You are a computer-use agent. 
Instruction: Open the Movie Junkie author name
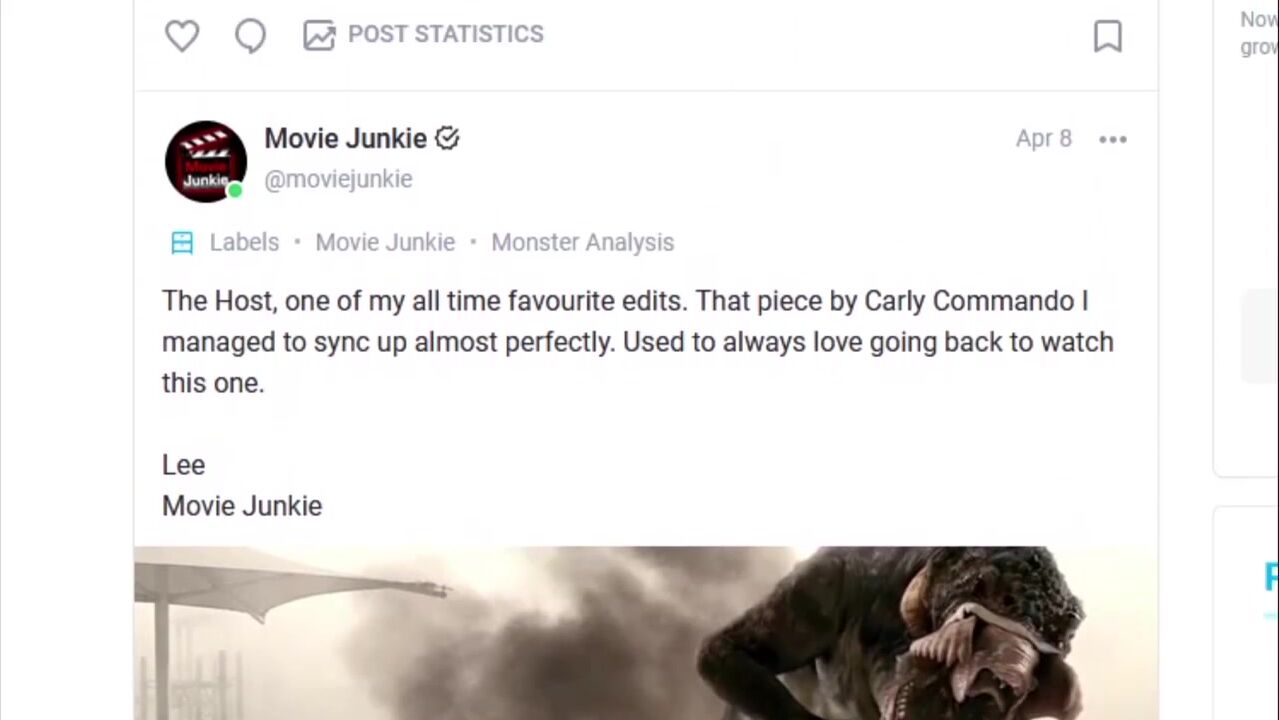pyautogui.click(x=345, y=138)
